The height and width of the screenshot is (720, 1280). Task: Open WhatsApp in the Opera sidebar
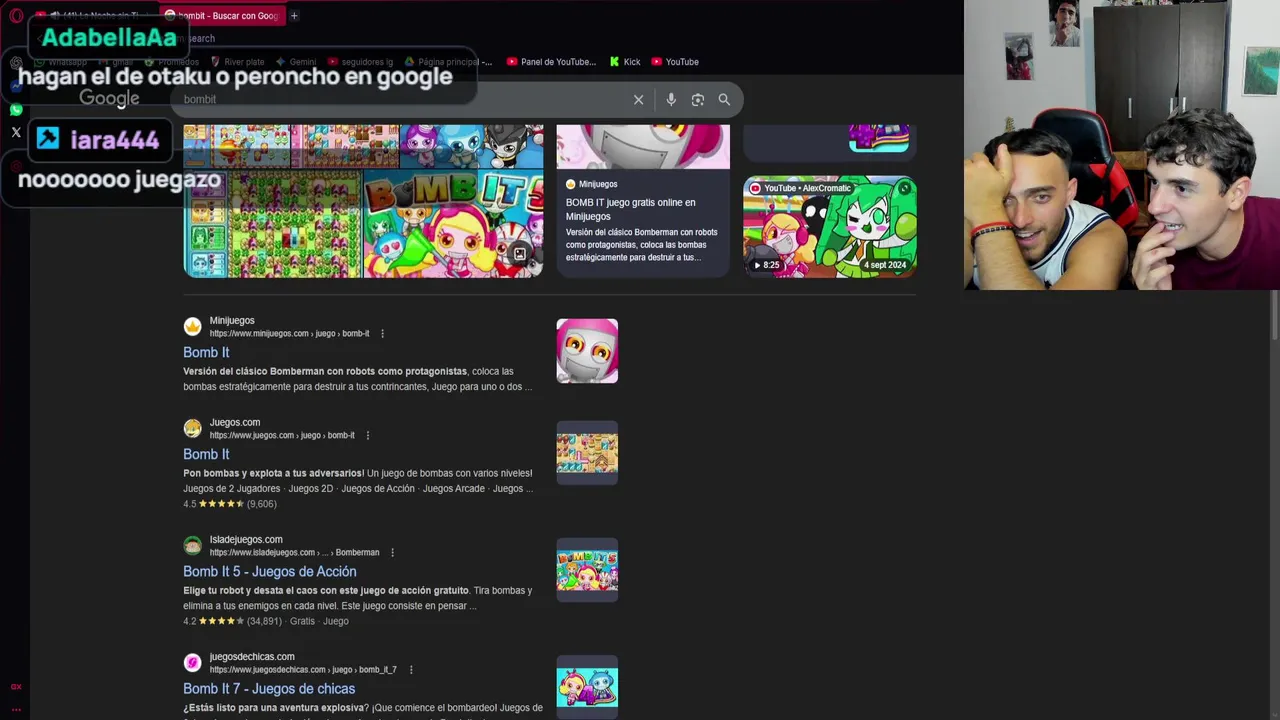coord(16,109)
